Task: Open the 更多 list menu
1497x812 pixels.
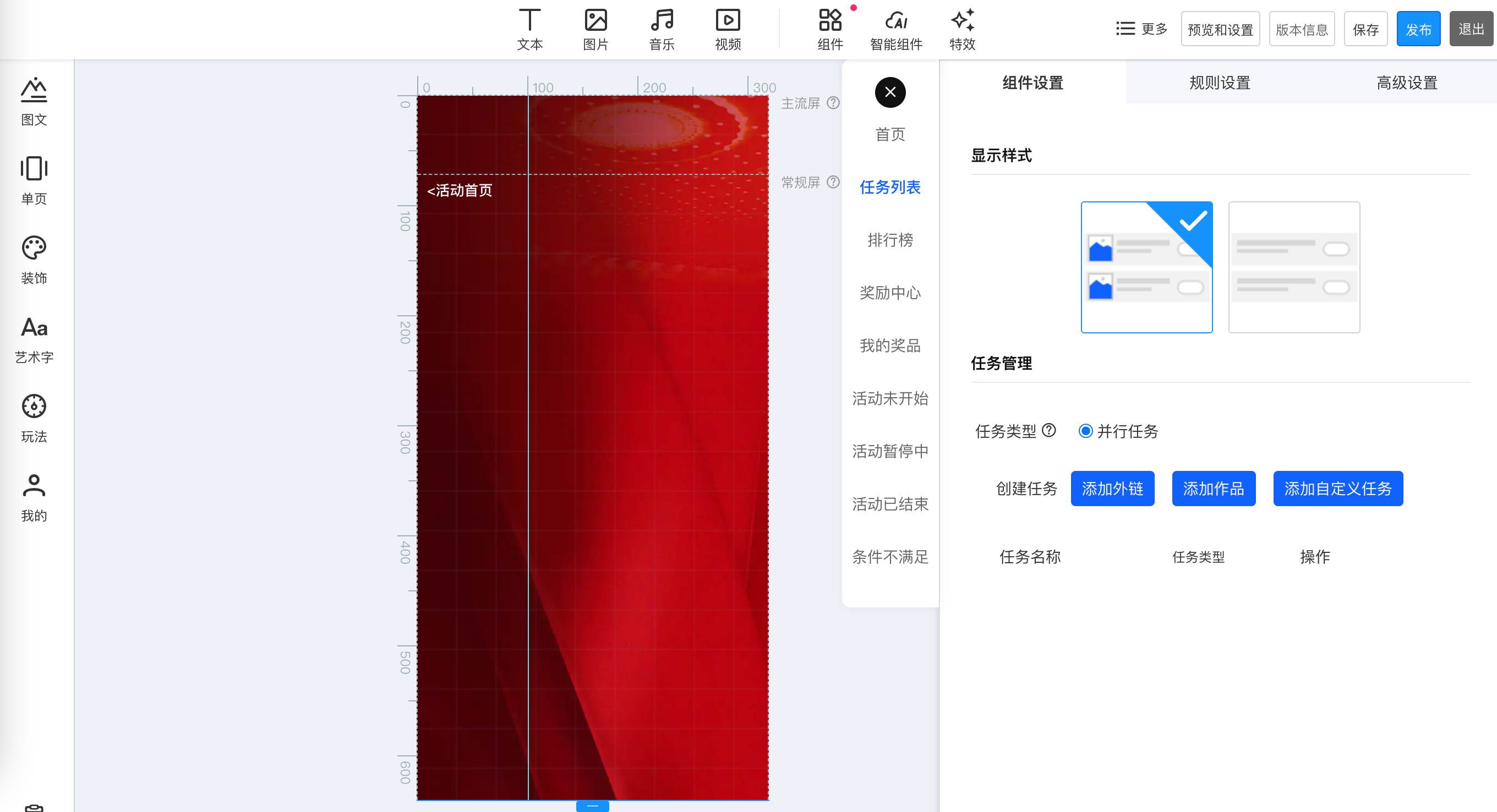Action: click(x=1141, y=29)
